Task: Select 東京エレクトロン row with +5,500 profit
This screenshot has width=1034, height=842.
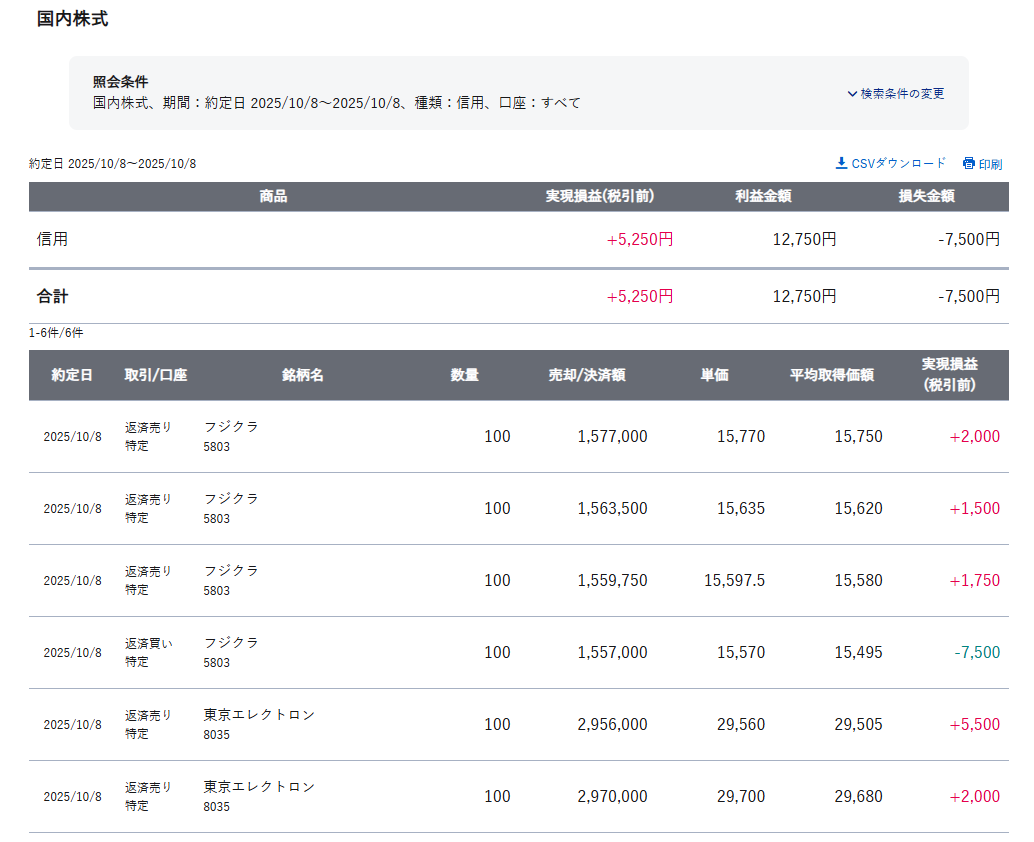Action: click(x=259, y=715)
